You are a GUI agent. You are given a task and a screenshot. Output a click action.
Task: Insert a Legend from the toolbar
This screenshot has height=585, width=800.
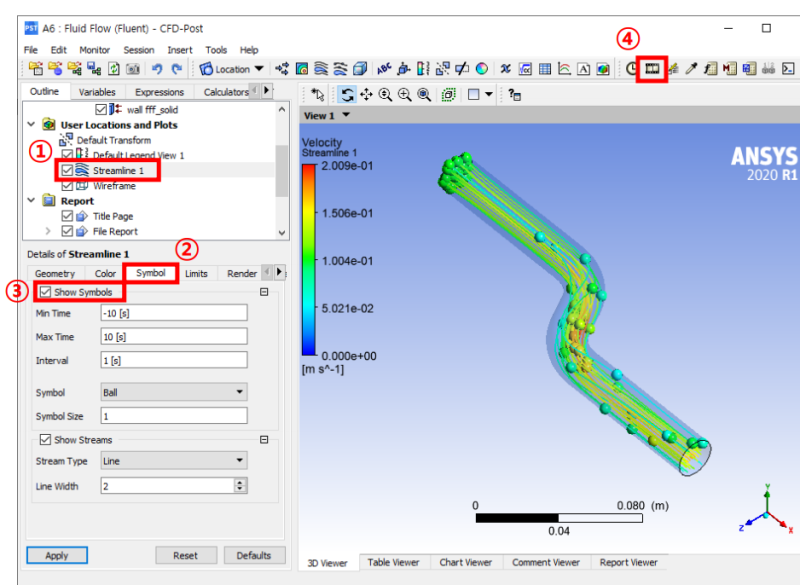pyautogui.click(x=423, y=68)
